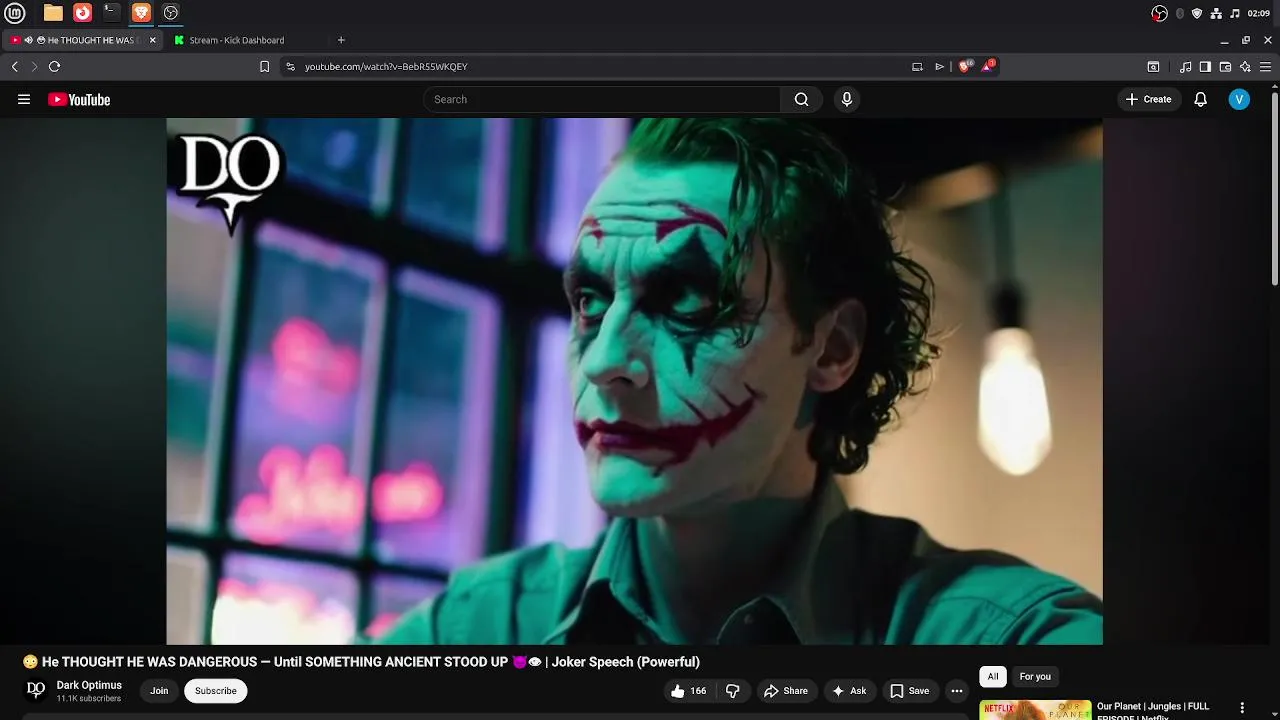Open the file manager from the panel

(53, 13)
